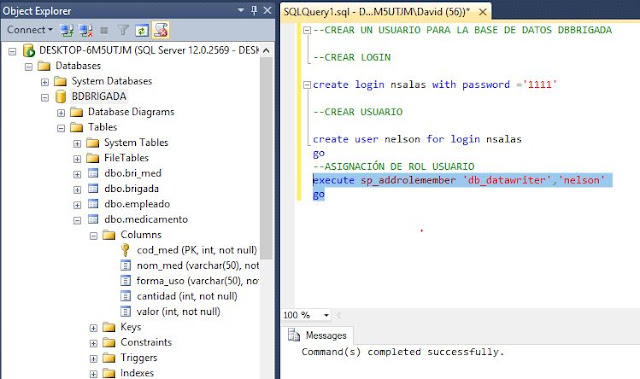Screen dimensions: 640x379
Task: Select the BDBRIGADA database cylinder icon
Action: (x=60, y=97)
